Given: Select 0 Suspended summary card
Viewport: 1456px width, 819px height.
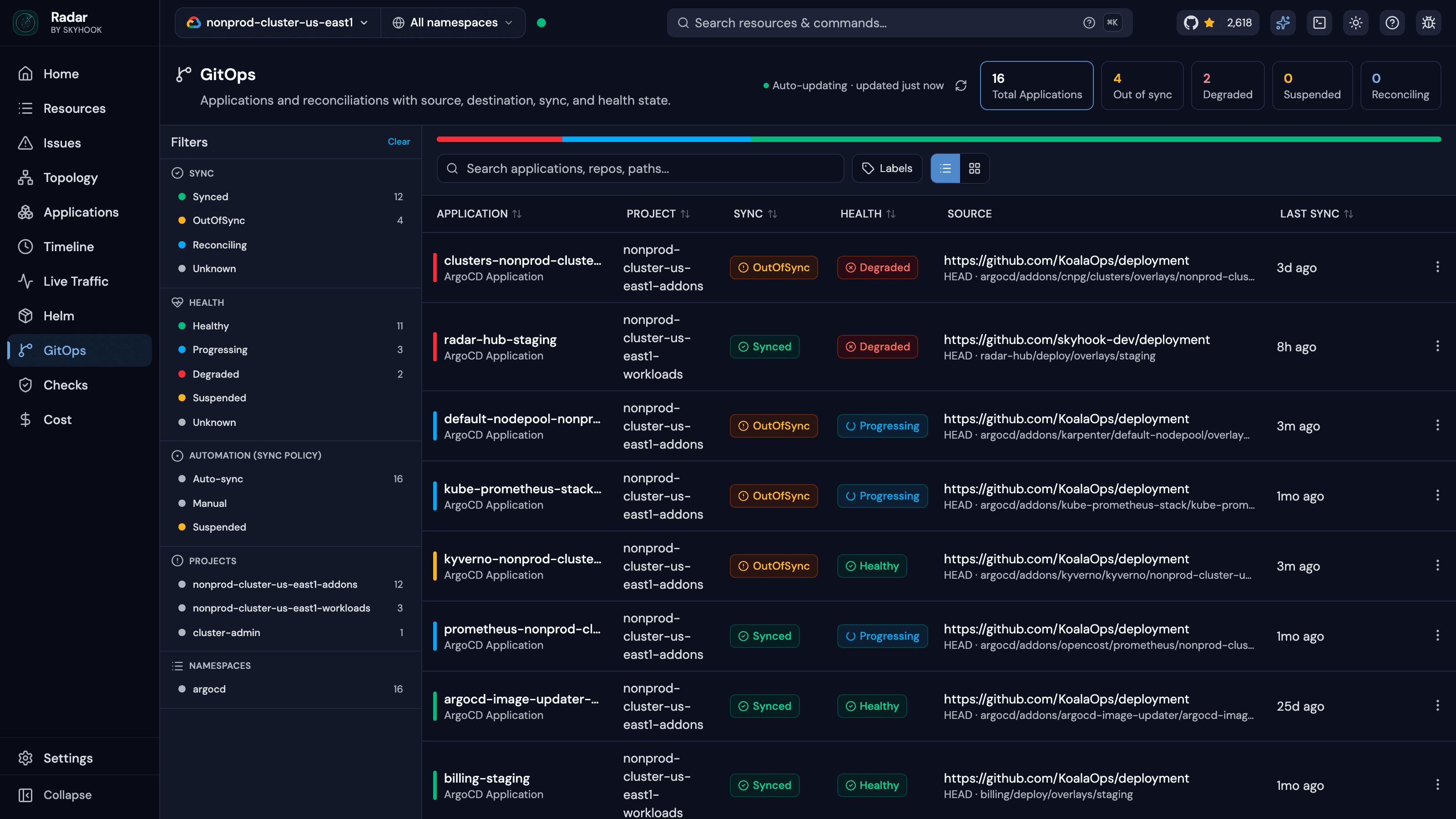Looking at the screenshot, I should pyautogui.click(x=1312, y=86).
